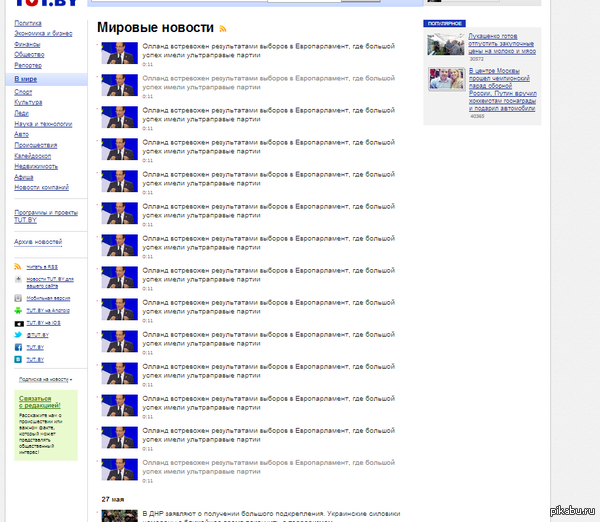This screenshot has height=522, width=600.
Task: Select the В мире highlighted menu item
Action: point(25,78)
